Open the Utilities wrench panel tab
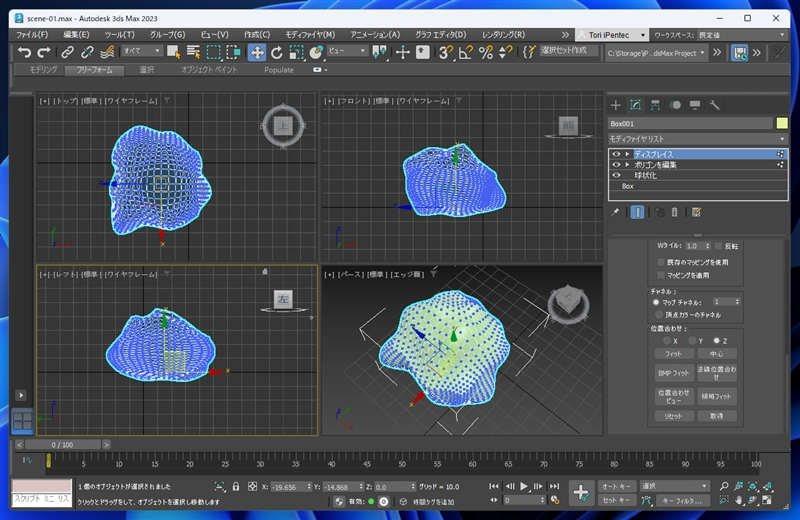 pyautogui.click(x=715, y=105)
